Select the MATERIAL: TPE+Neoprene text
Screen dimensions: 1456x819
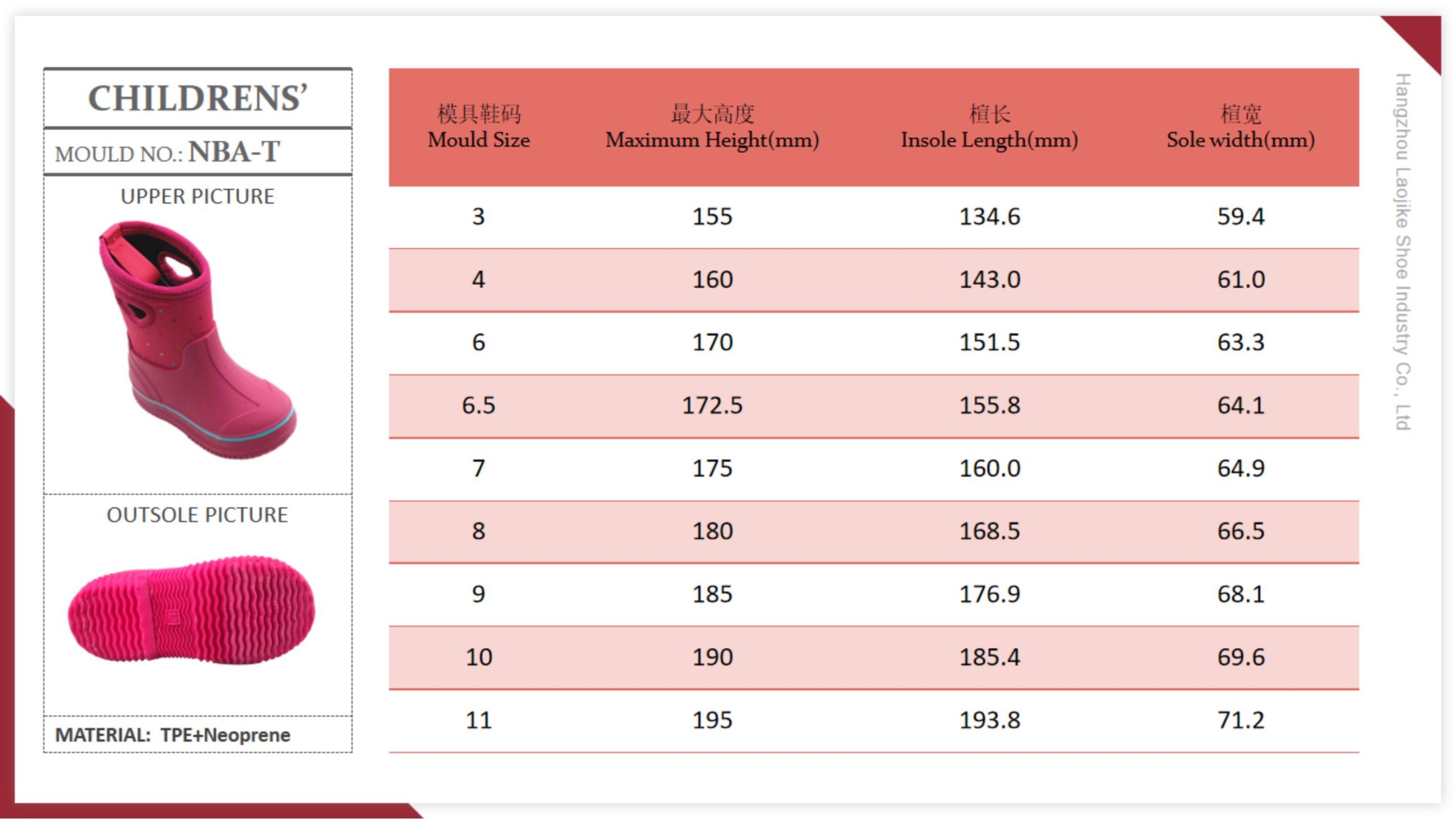(x=173, y=735)
